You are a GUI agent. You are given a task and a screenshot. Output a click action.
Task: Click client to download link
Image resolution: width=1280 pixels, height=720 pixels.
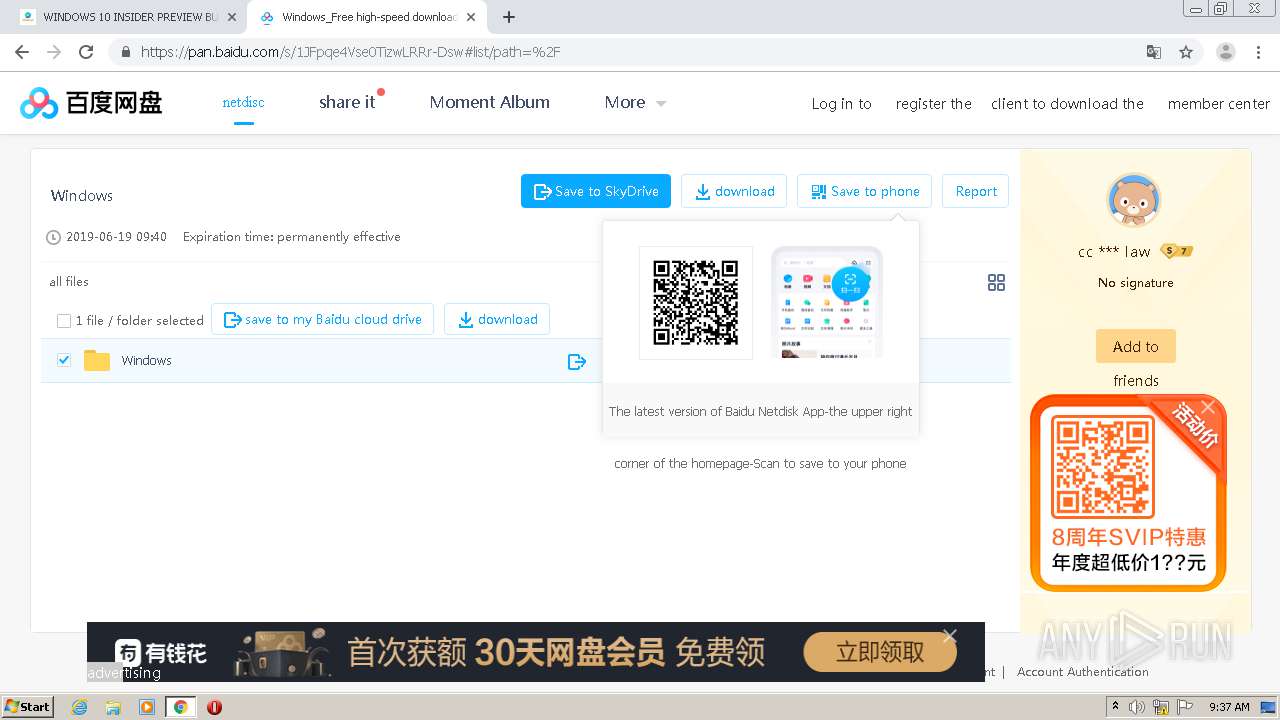[1067, 104]
